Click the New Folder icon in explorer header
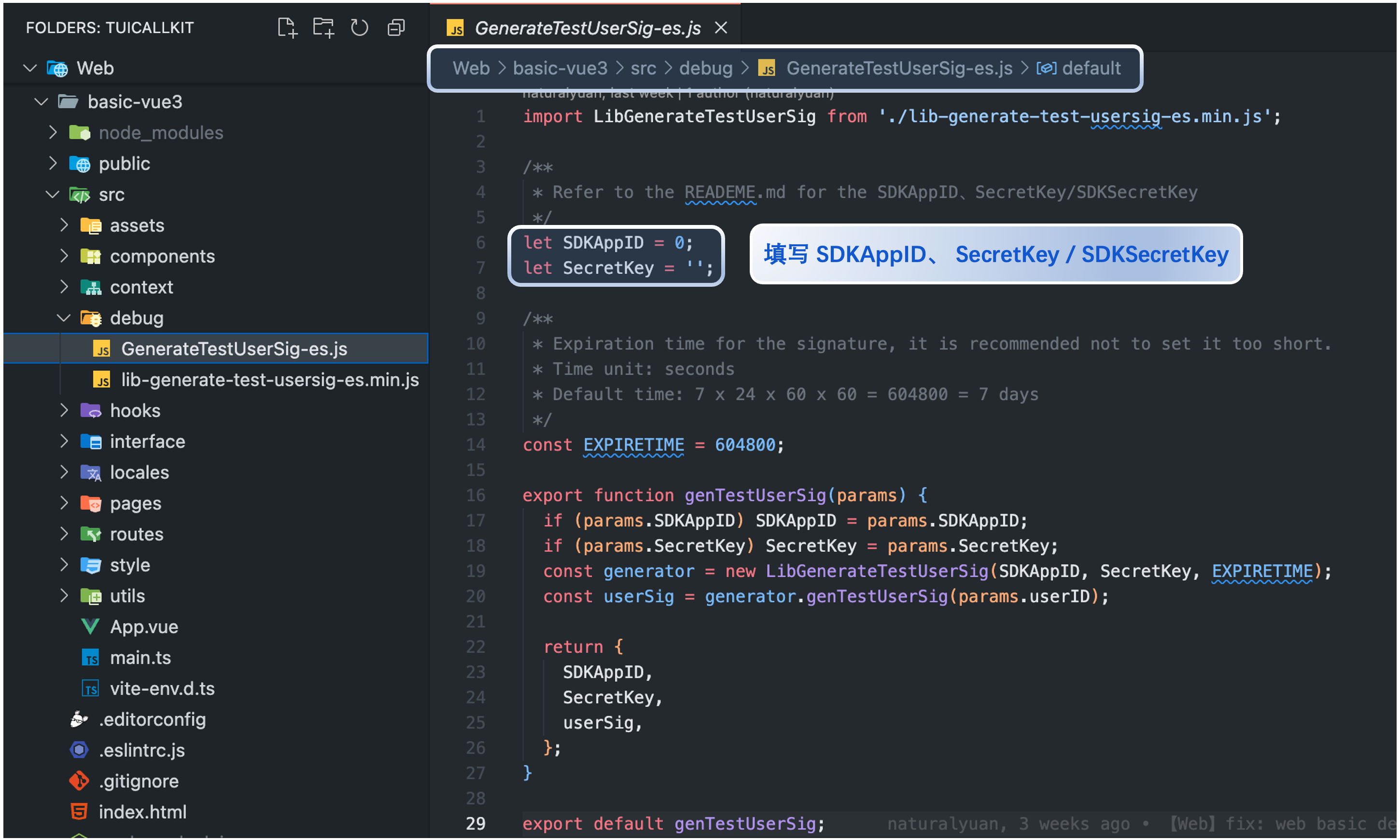This screenshot has height=840, width=1400. [323, 27]
